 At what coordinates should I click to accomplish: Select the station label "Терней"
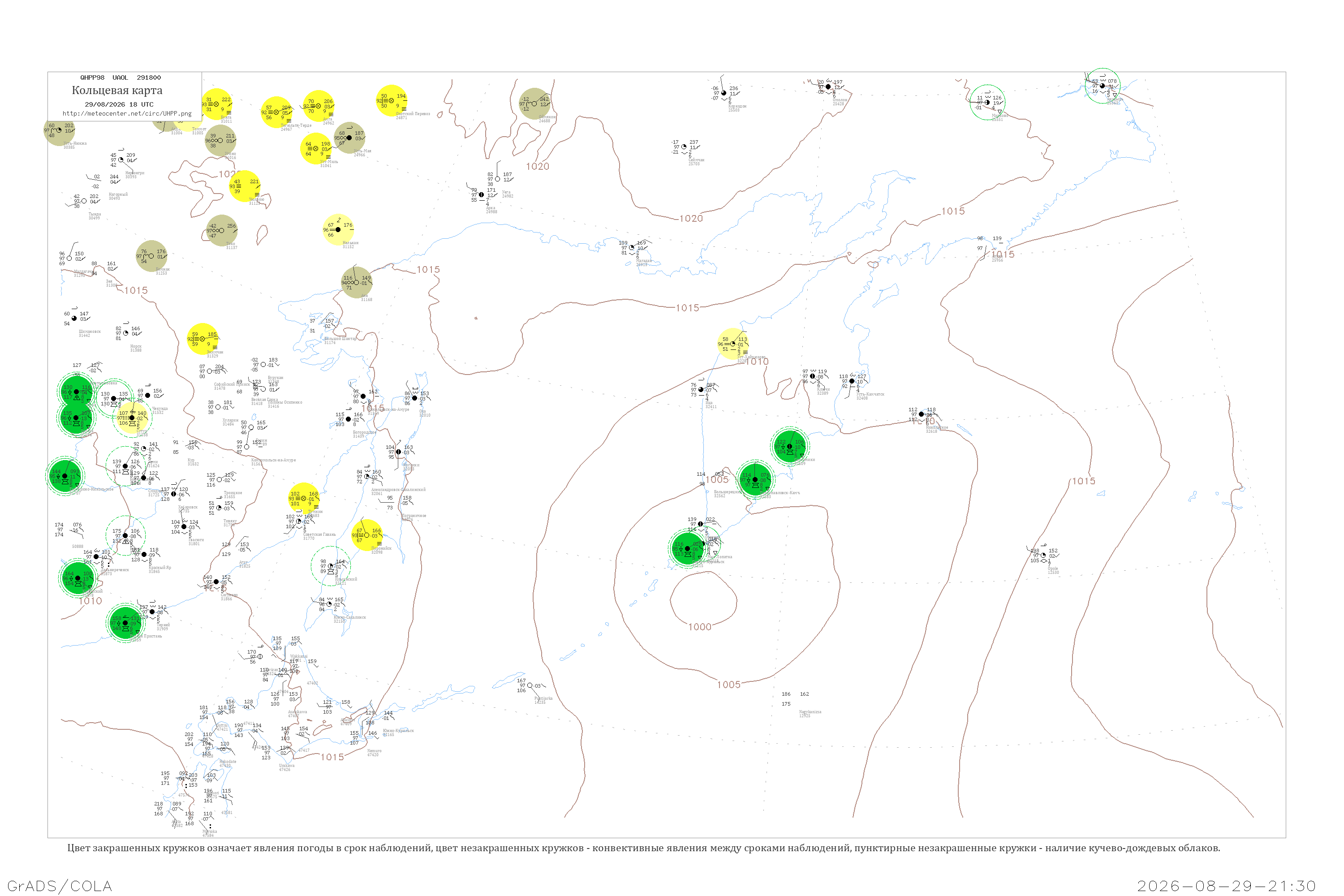point(164,625)
